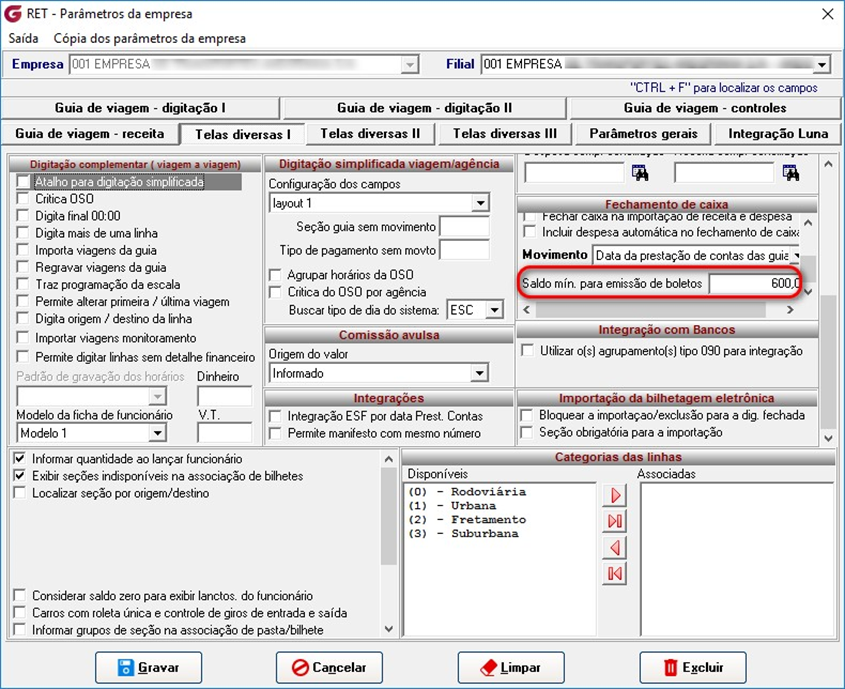Uncheck Informar quantidade ao lançar funcionário
845x689 pixels.
pos(20,459)
